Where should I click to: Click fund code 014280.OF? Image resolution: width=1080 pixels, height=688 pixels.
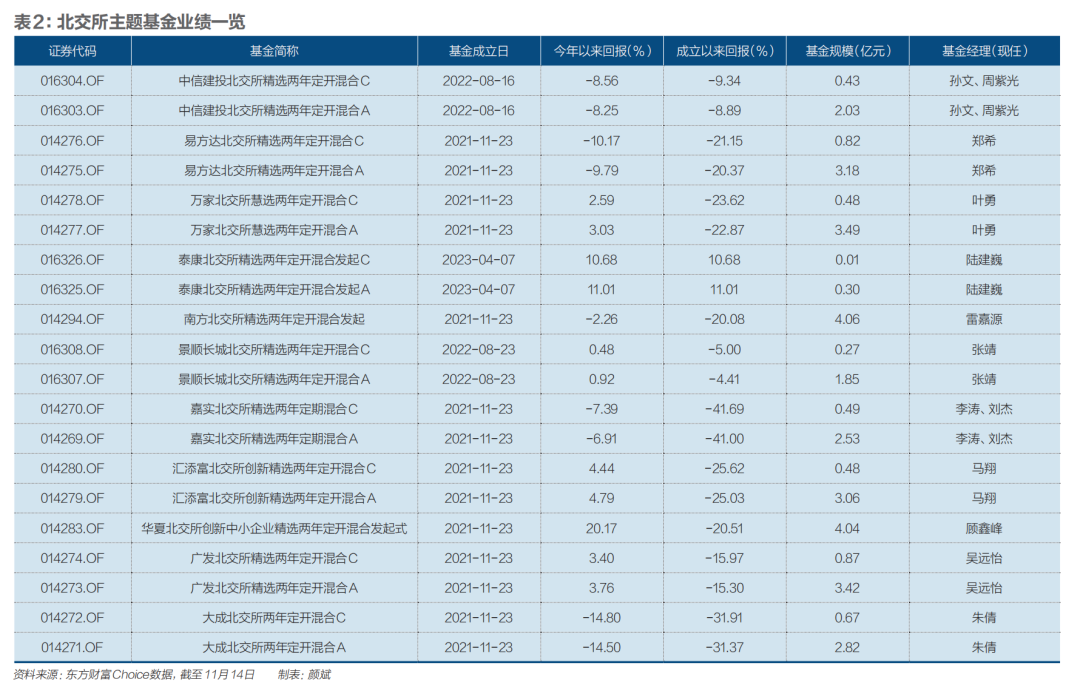click(72, 469)
